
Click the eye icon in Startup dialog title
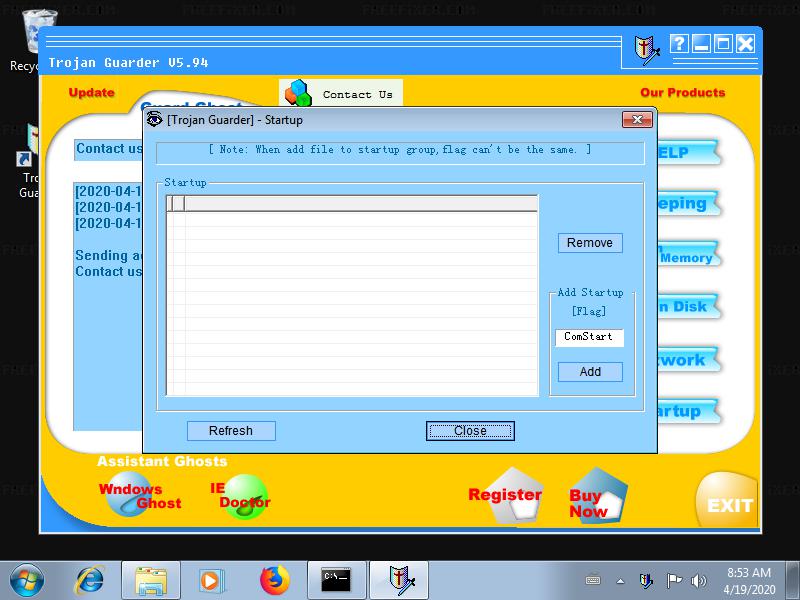(154, 119)
